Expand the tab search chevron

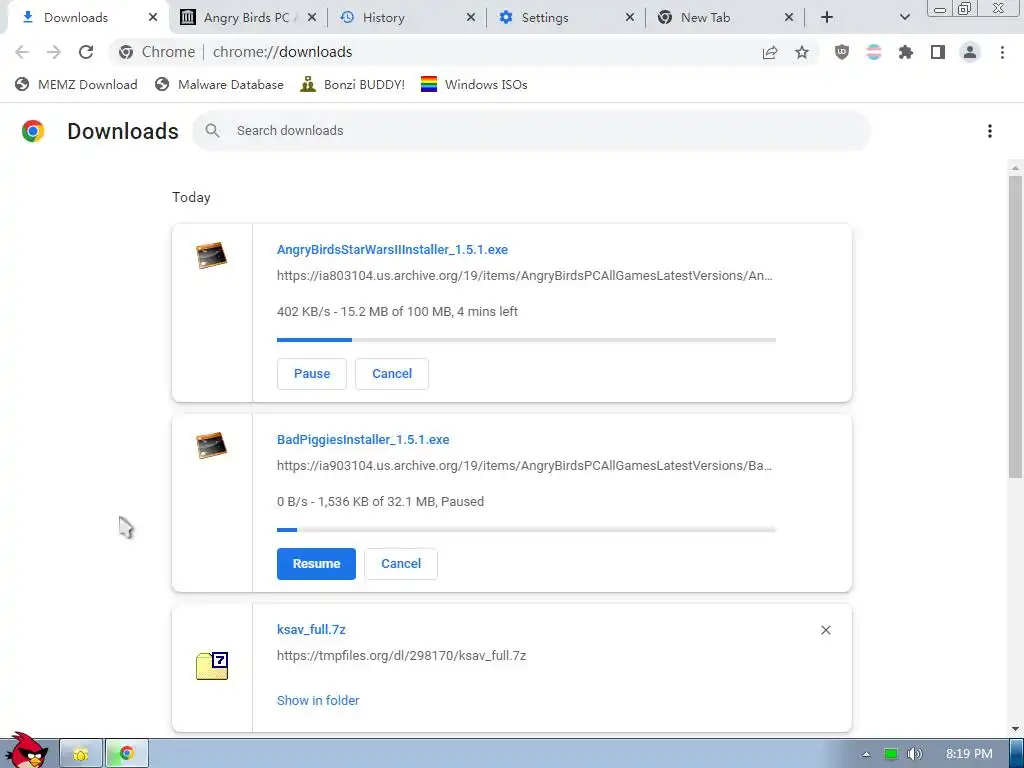click(x=904, y=18)
